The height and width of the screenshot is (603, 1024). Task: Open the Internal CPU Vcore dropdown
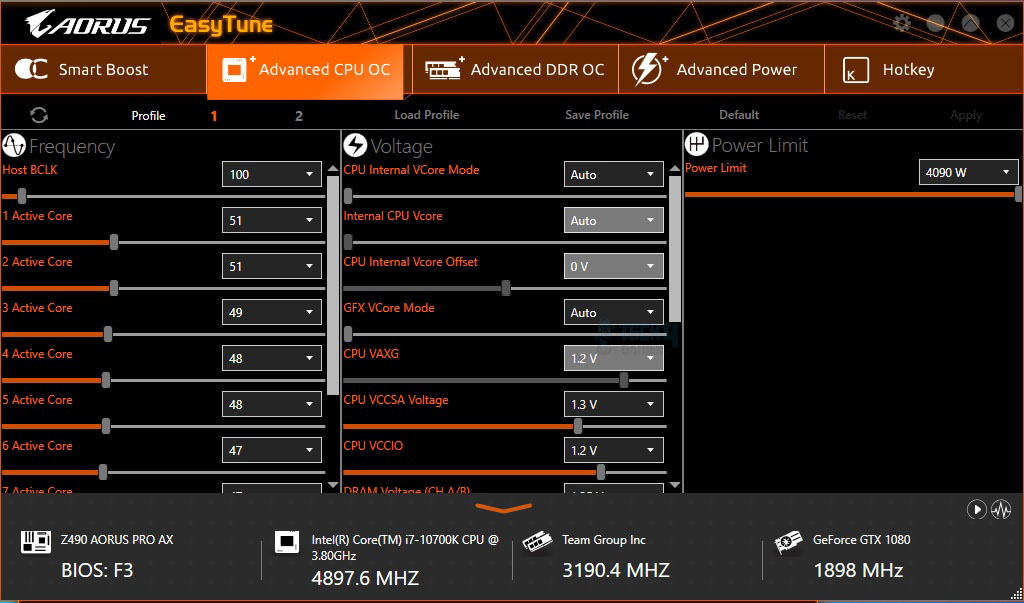613,220
